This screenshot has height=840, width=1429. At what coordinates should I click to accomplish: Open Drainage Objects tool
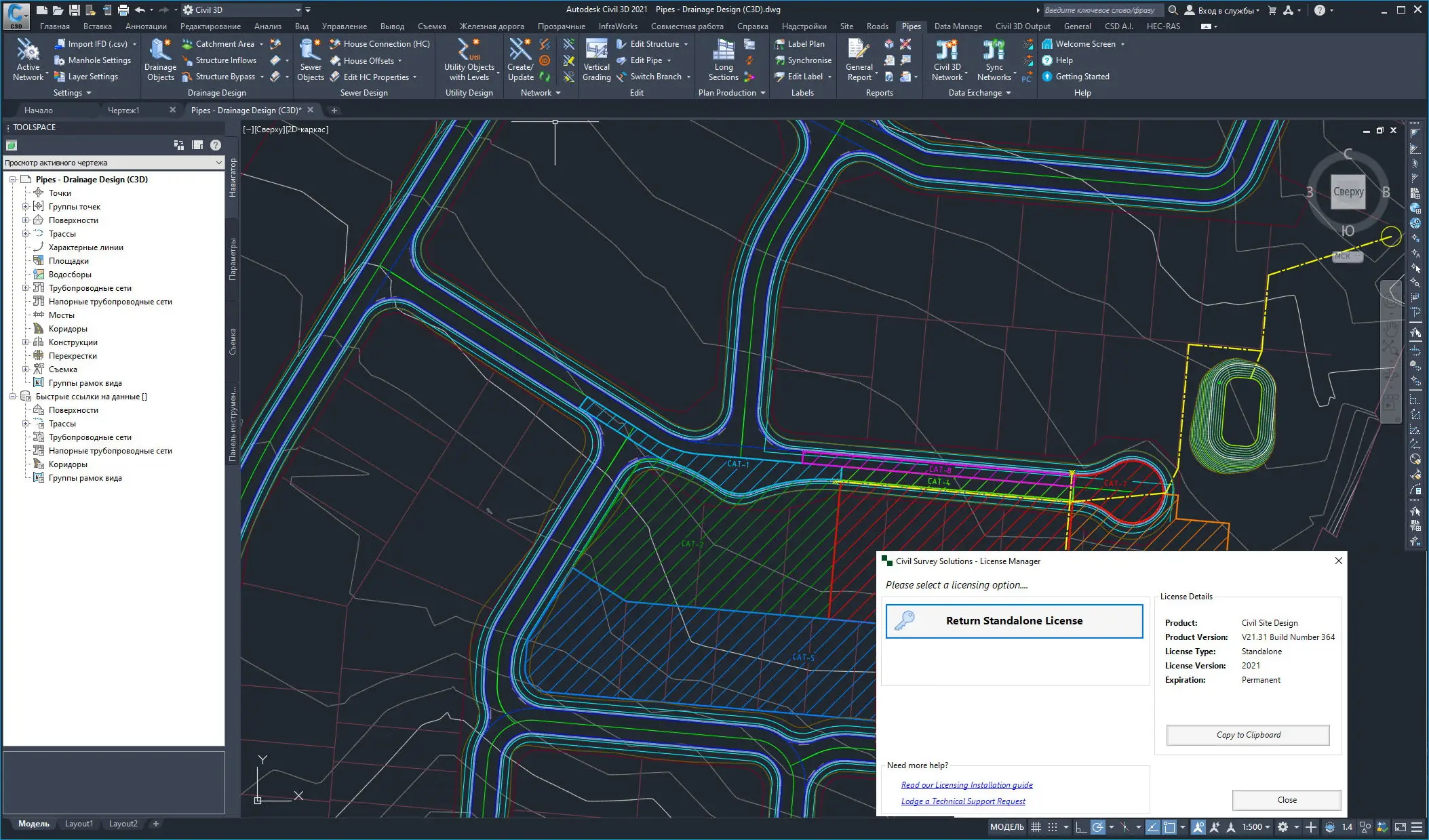(x=161, y=60)
